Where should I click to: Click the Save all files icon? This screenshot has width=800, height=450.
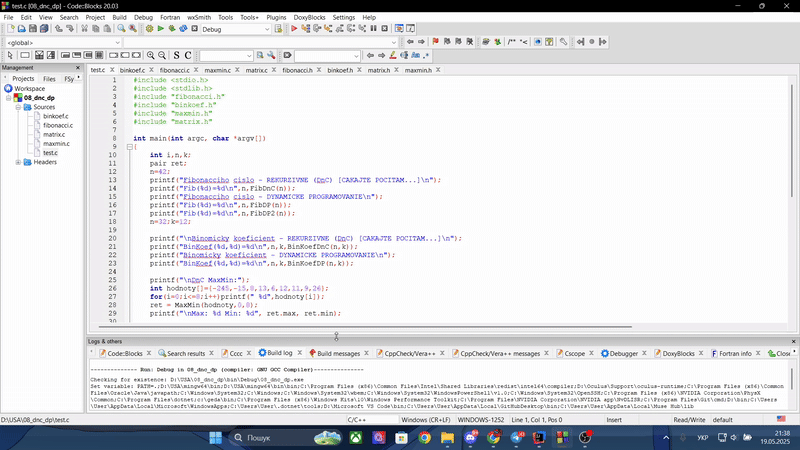tap(44, 29)
